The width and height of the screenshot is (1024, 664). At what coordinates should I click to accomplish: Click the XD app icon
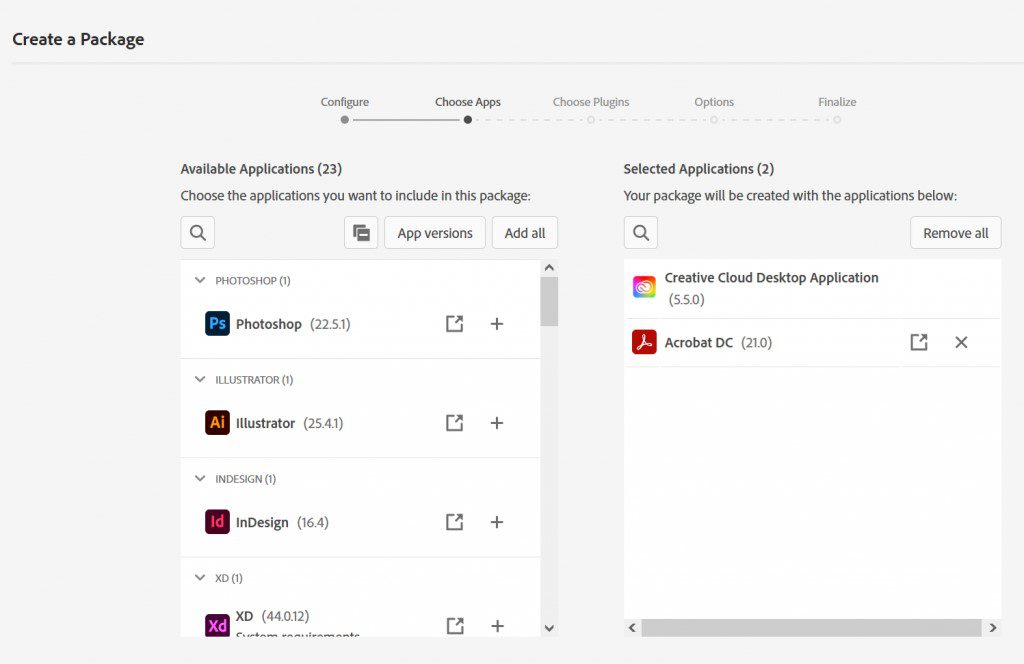coord(218,626)
